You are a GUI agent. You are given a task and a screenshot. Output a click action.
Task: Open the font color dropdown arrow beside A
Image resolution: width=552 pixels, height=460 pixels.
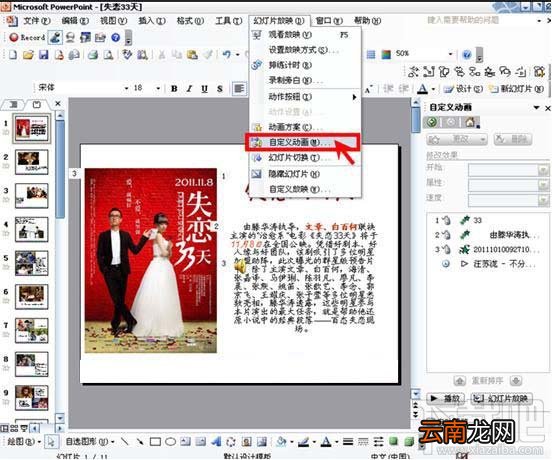click(433, 89)
